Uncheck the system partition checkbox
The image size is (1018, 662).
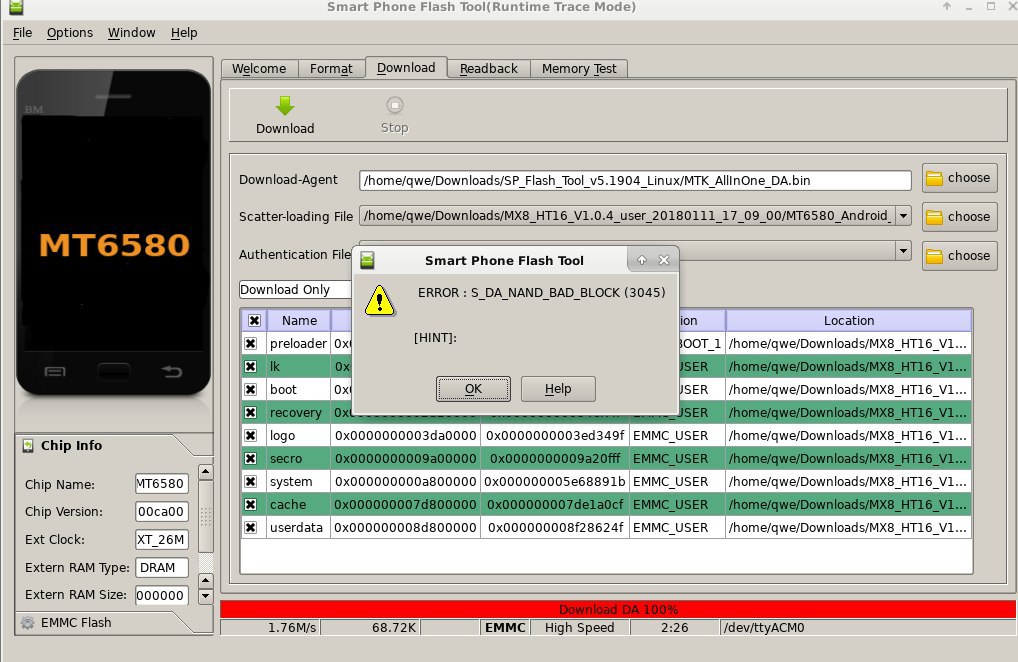251,482
